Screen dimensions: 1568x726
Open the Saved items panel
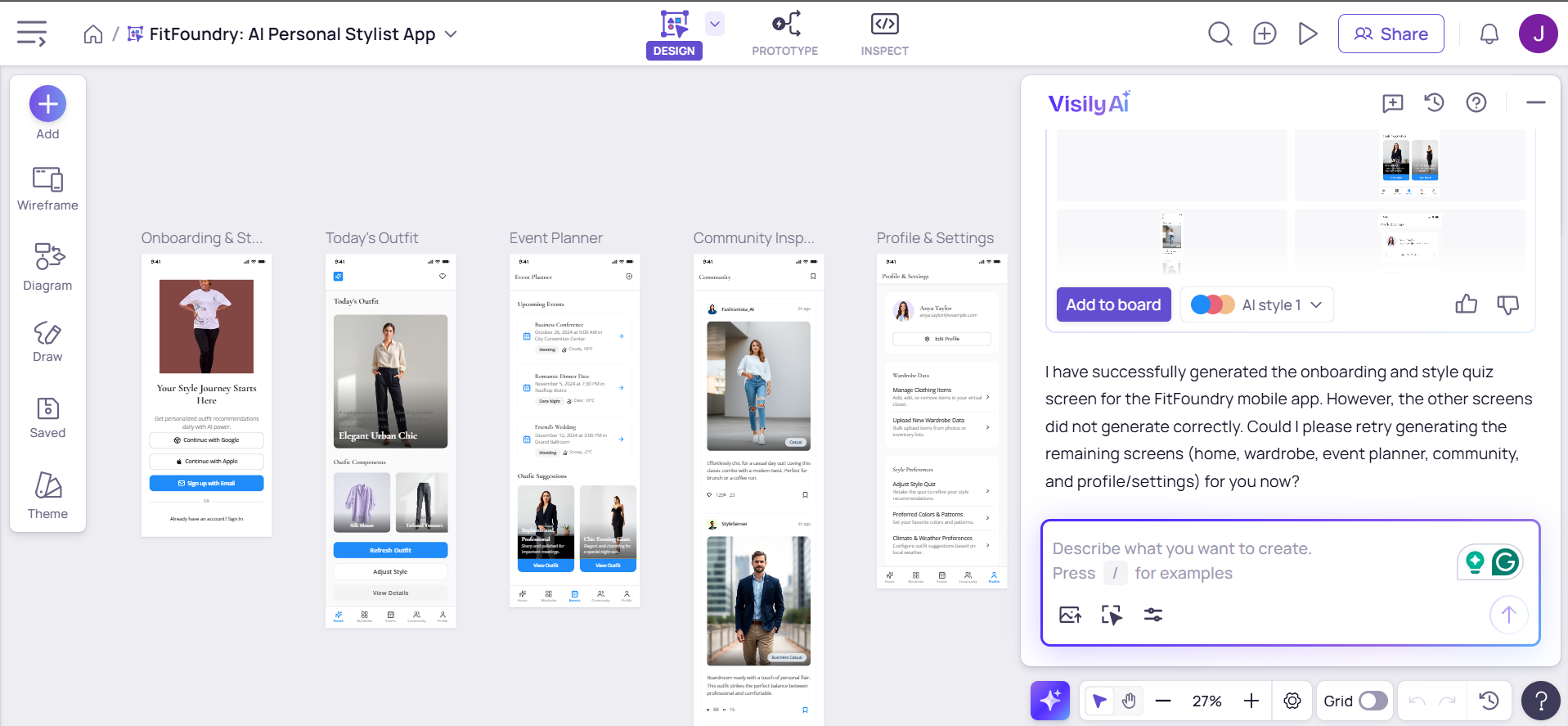point(47,418)
